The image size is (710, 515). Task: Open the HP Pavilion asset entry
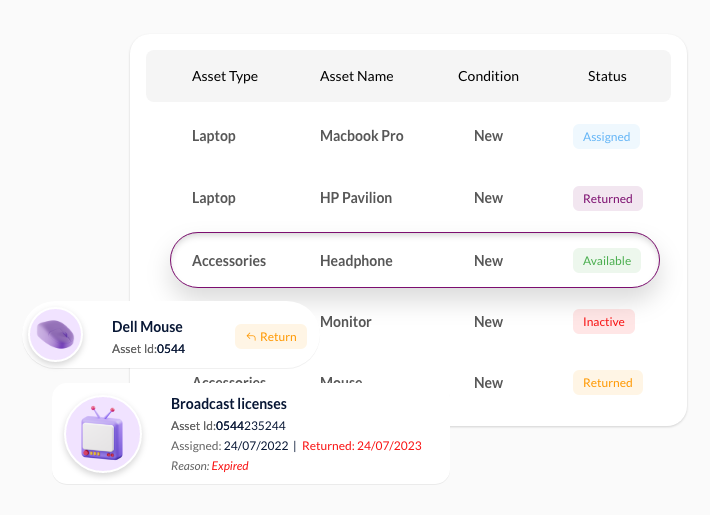point(356,198)
